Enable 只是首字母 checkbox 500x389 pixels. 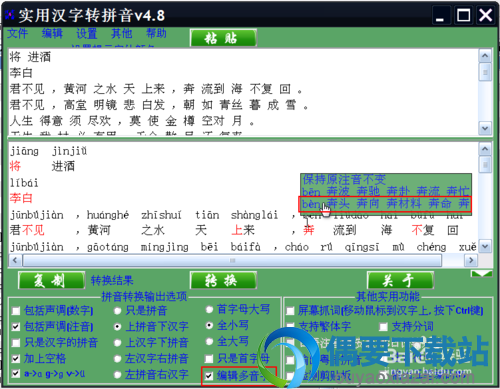click(209, 359)
